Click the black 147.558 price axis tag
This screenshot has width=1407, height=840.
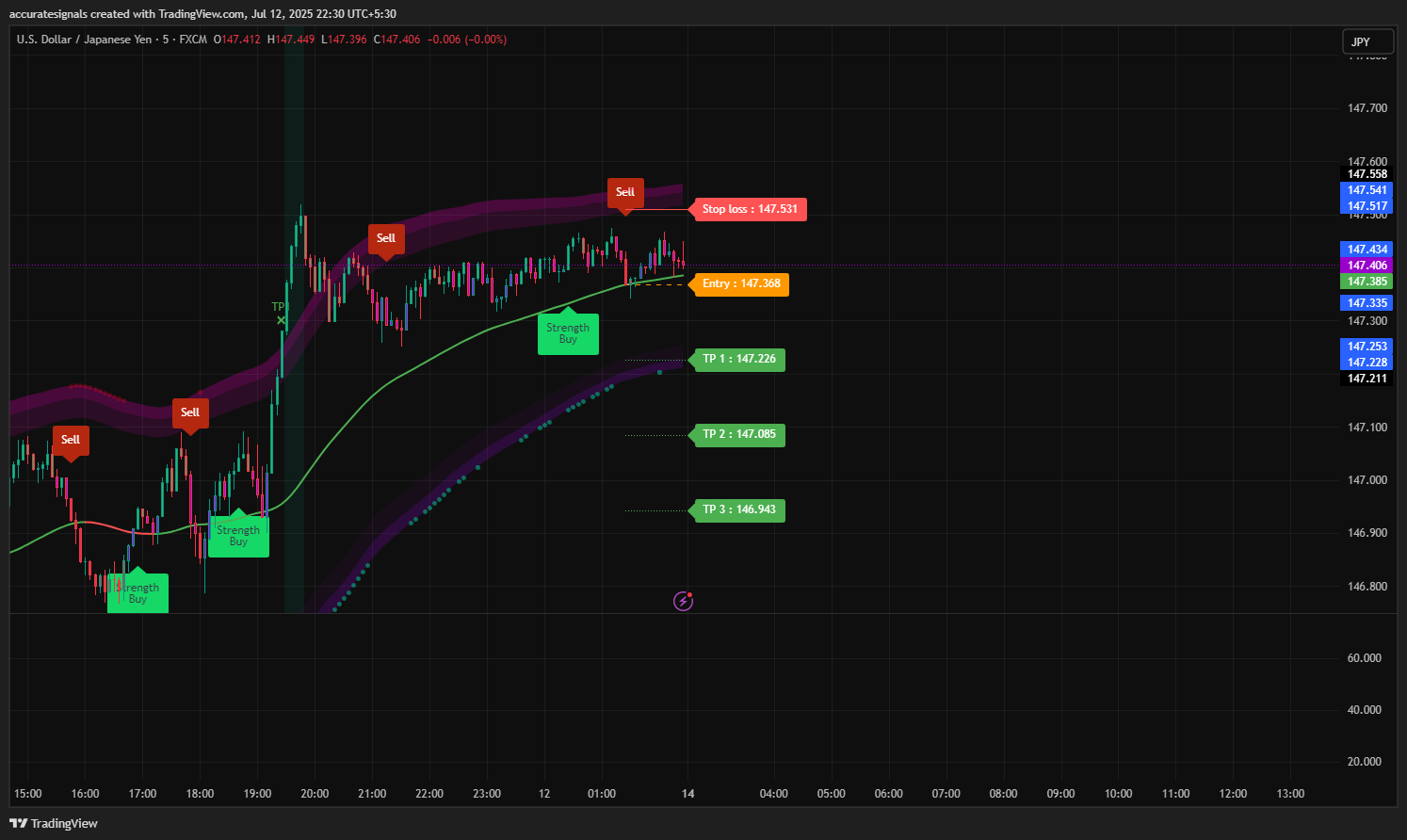point(1367,174)
